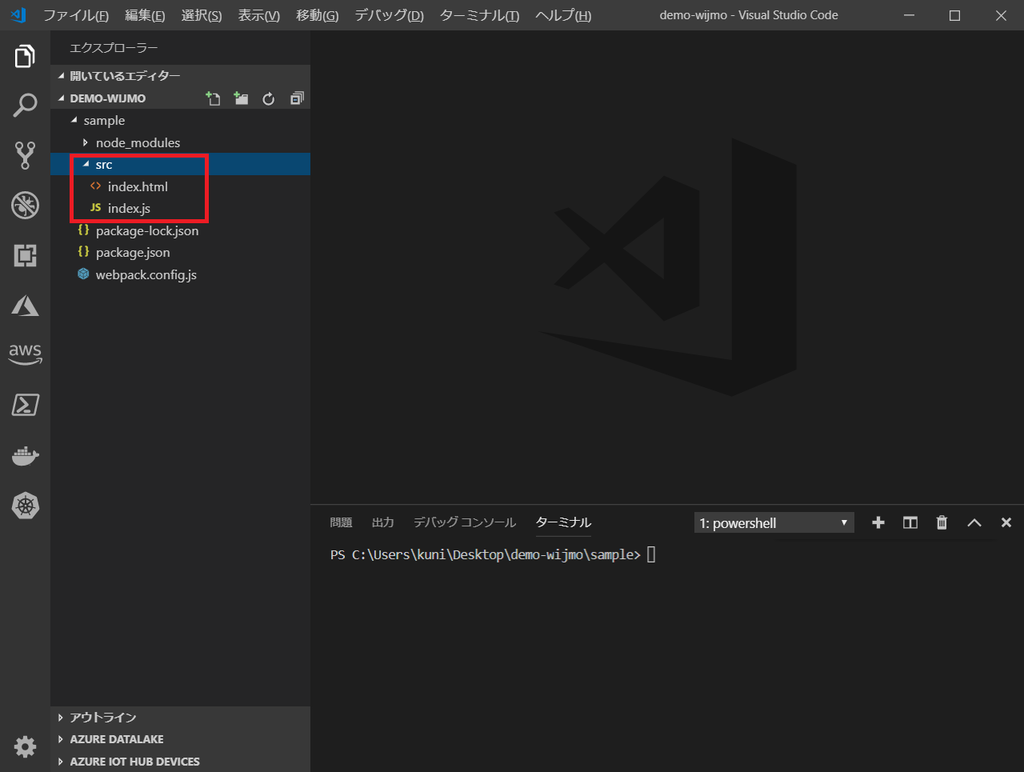This screenshot has height=772, width=1024.
Task: Open the ヘルプ(H) menu
Action: coord(563,15)
